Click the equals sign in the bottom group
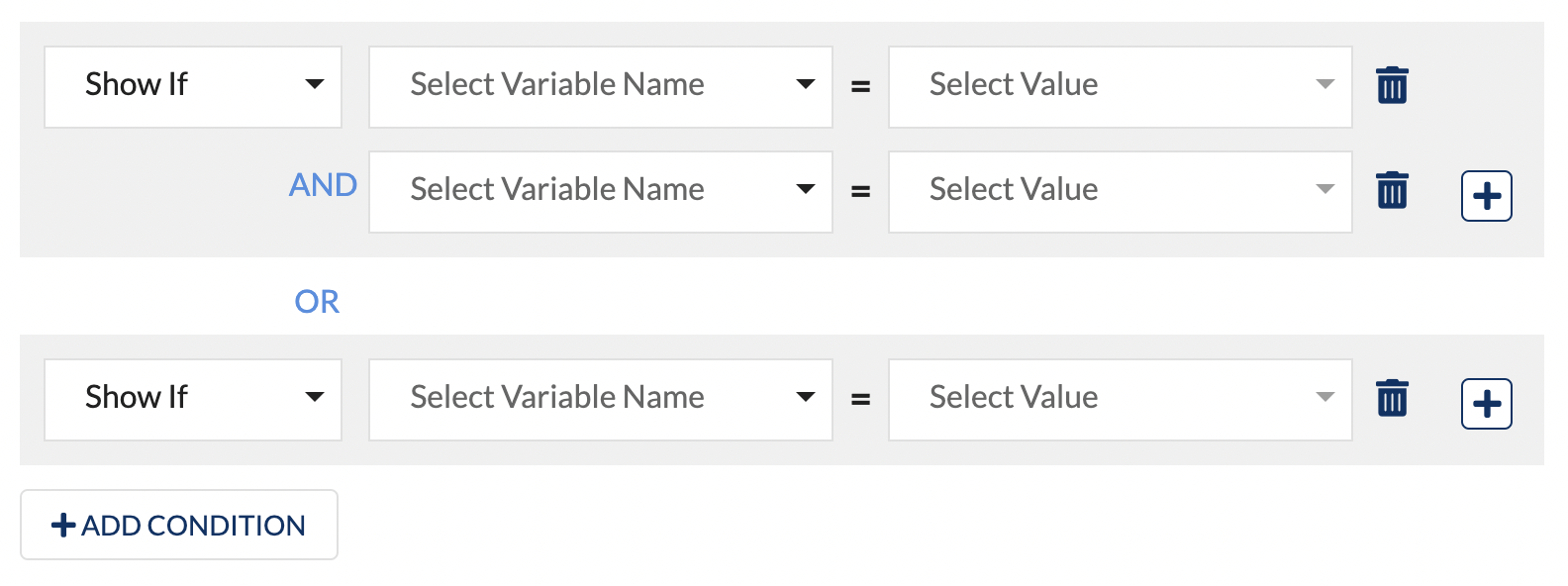Image resolution: width=1568 pixels, height=586 pixels. [861, 400]
